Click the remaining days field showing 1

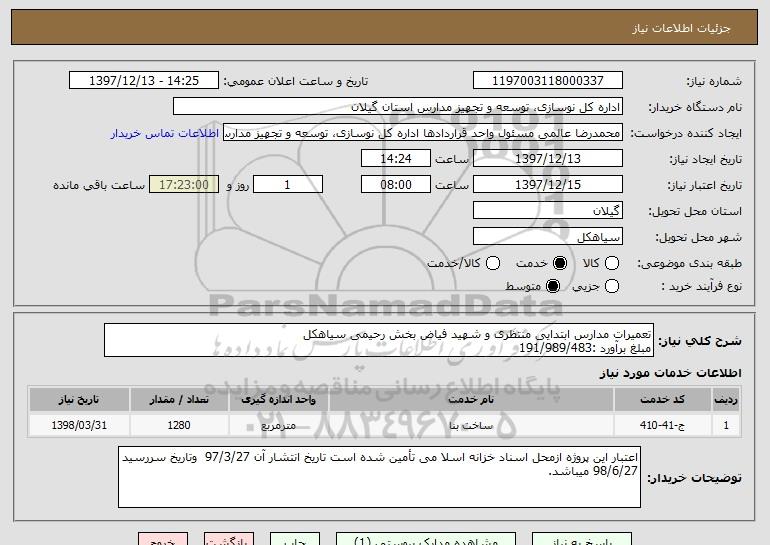pos(288,185)
